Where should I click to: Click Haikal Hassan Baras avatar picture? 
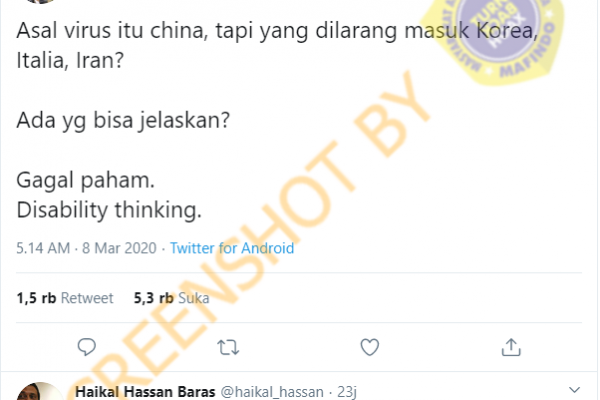tap(40, 391)
